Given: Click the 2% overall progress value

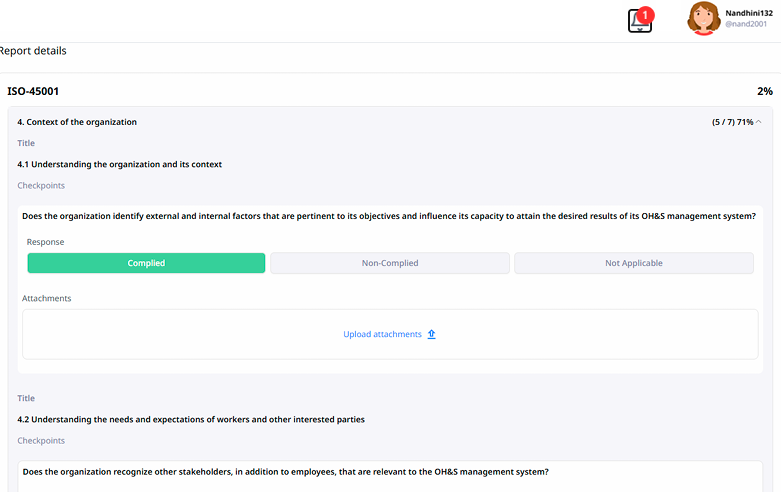Looking at the screenshot, I should (764, 91).
